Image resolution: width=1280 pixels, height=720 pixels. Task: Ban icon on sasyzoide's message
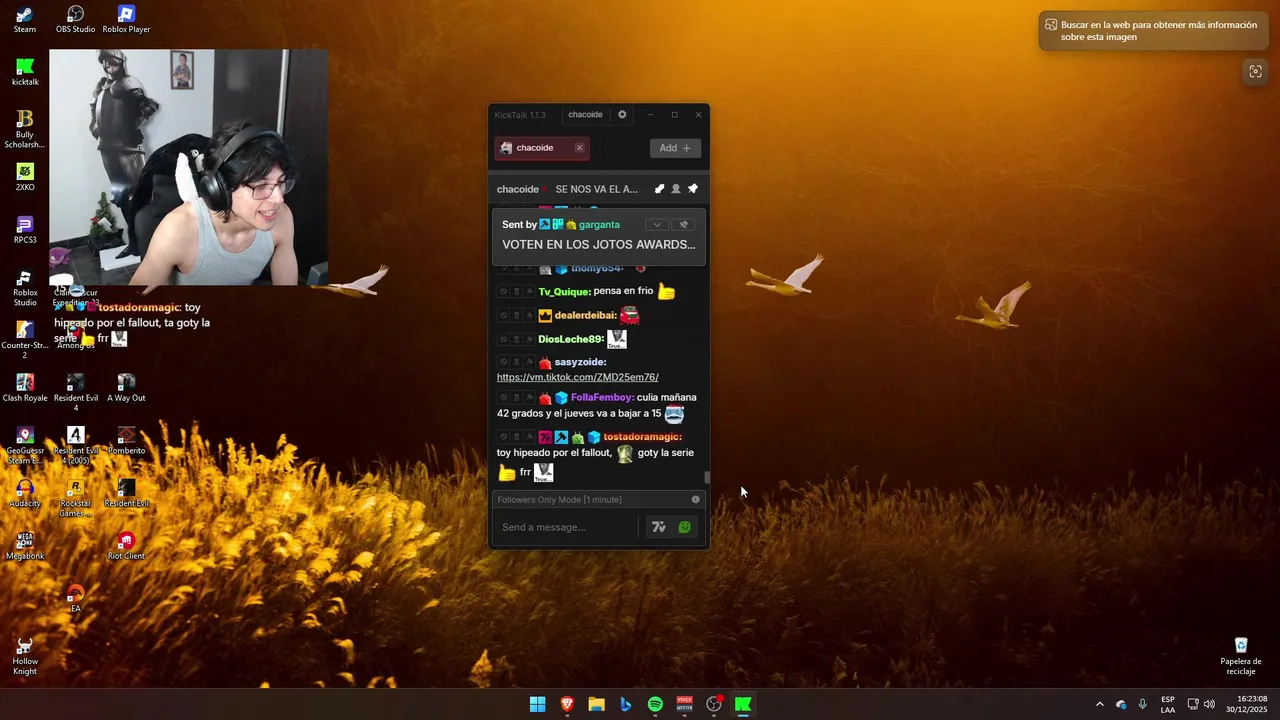tap(503, 362)
